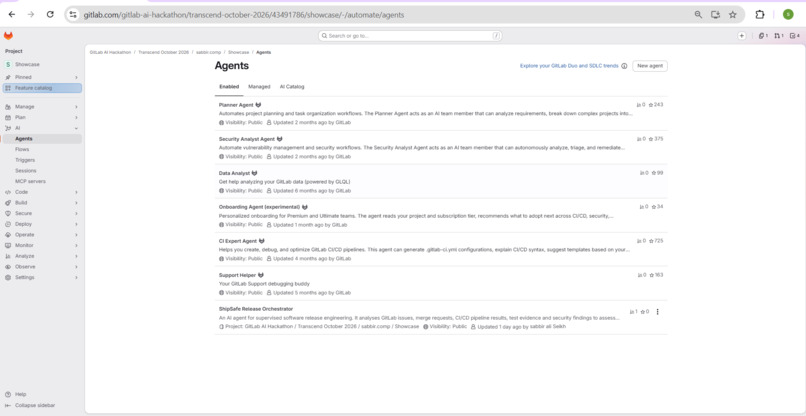Reload the page with the refresh icon
Image resolution: width=806 pixels, height=416 pixels.
click(x=50, y=15)
